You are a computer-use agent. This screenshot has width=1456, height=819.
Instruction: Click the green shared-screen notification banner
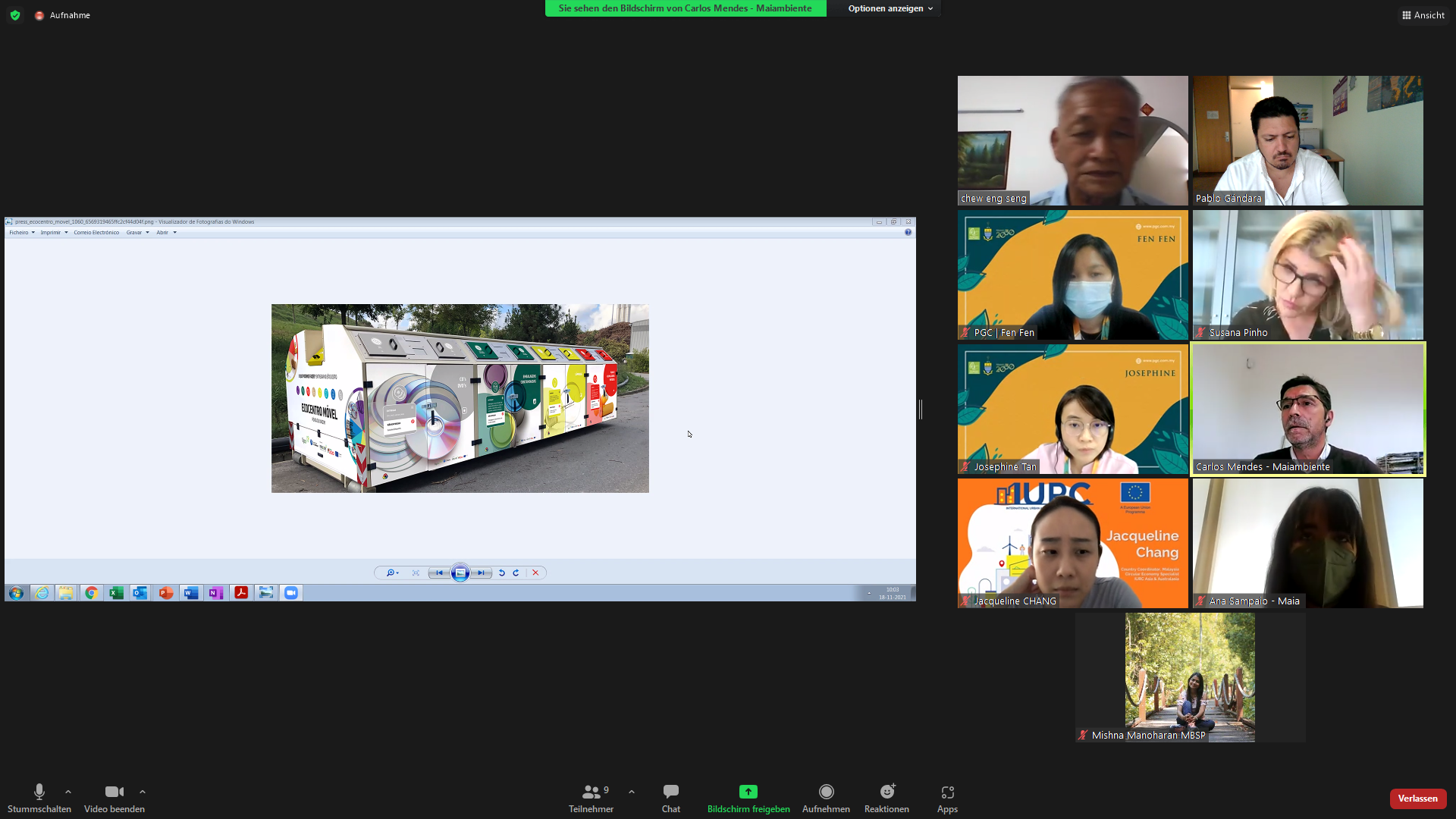(x=685, y=8)
